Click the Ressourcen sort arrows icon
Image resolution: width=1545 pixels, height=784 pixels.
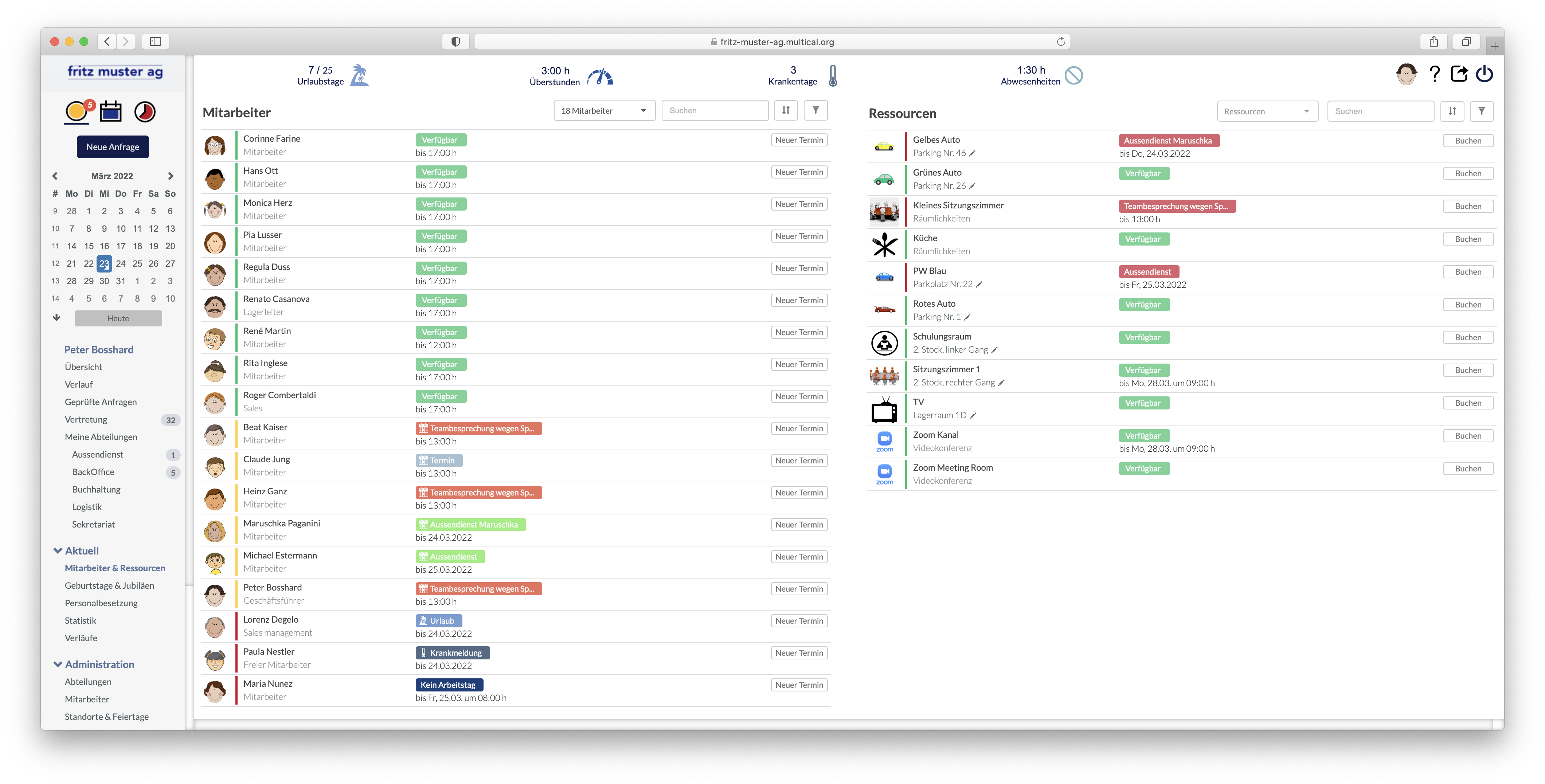pyautogui.click(x=1452, y=111)
